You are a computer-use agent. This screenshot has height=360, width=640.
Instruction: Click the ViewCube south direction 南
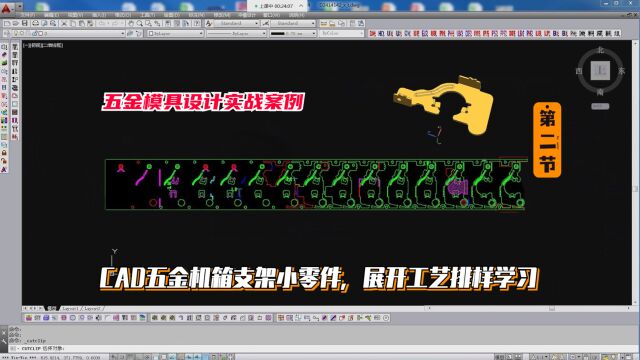tap(600, 92)
